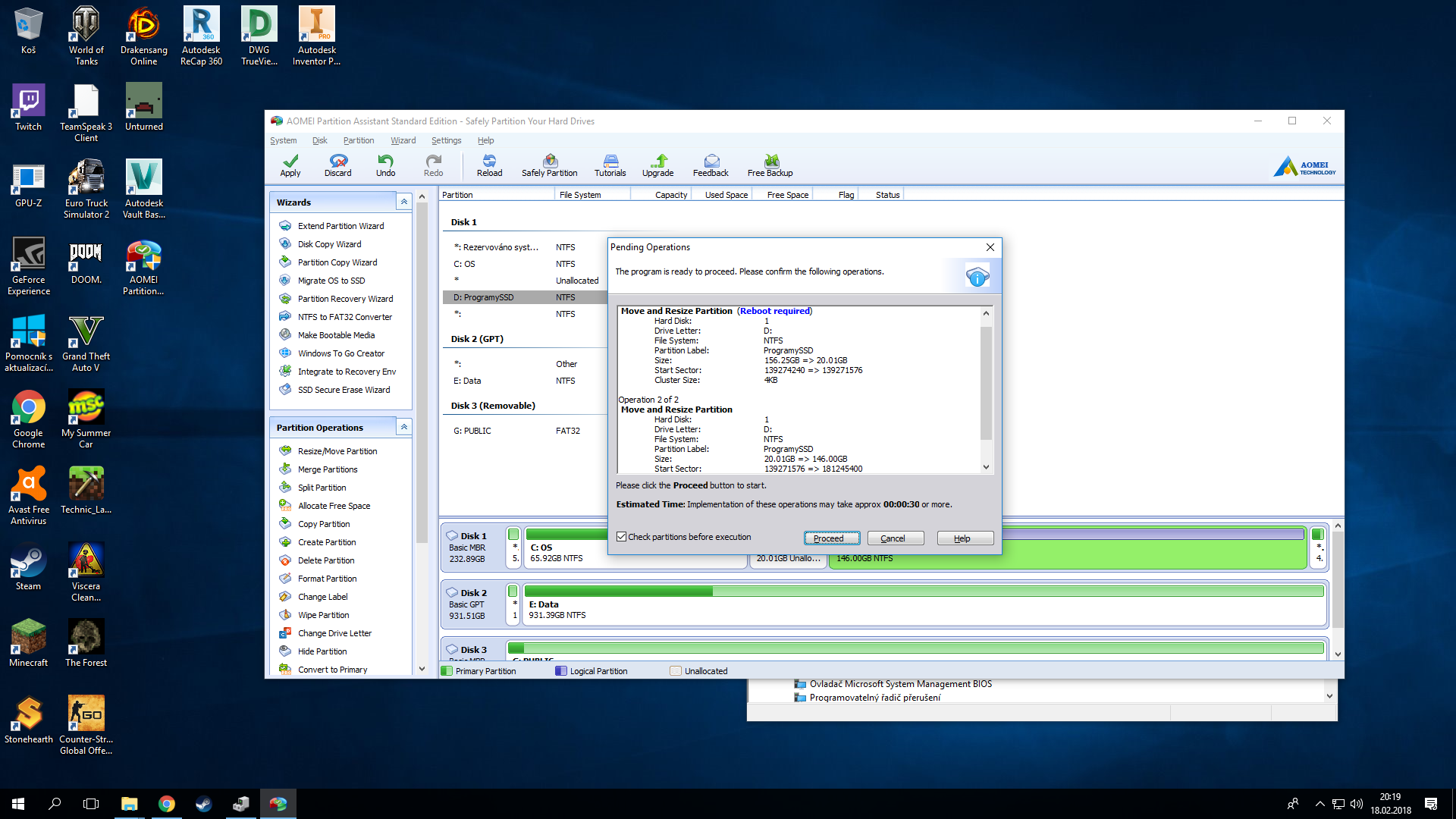Select Hide Partition operation
This screenshot has height=819, width=1456.
pos(322,651)
